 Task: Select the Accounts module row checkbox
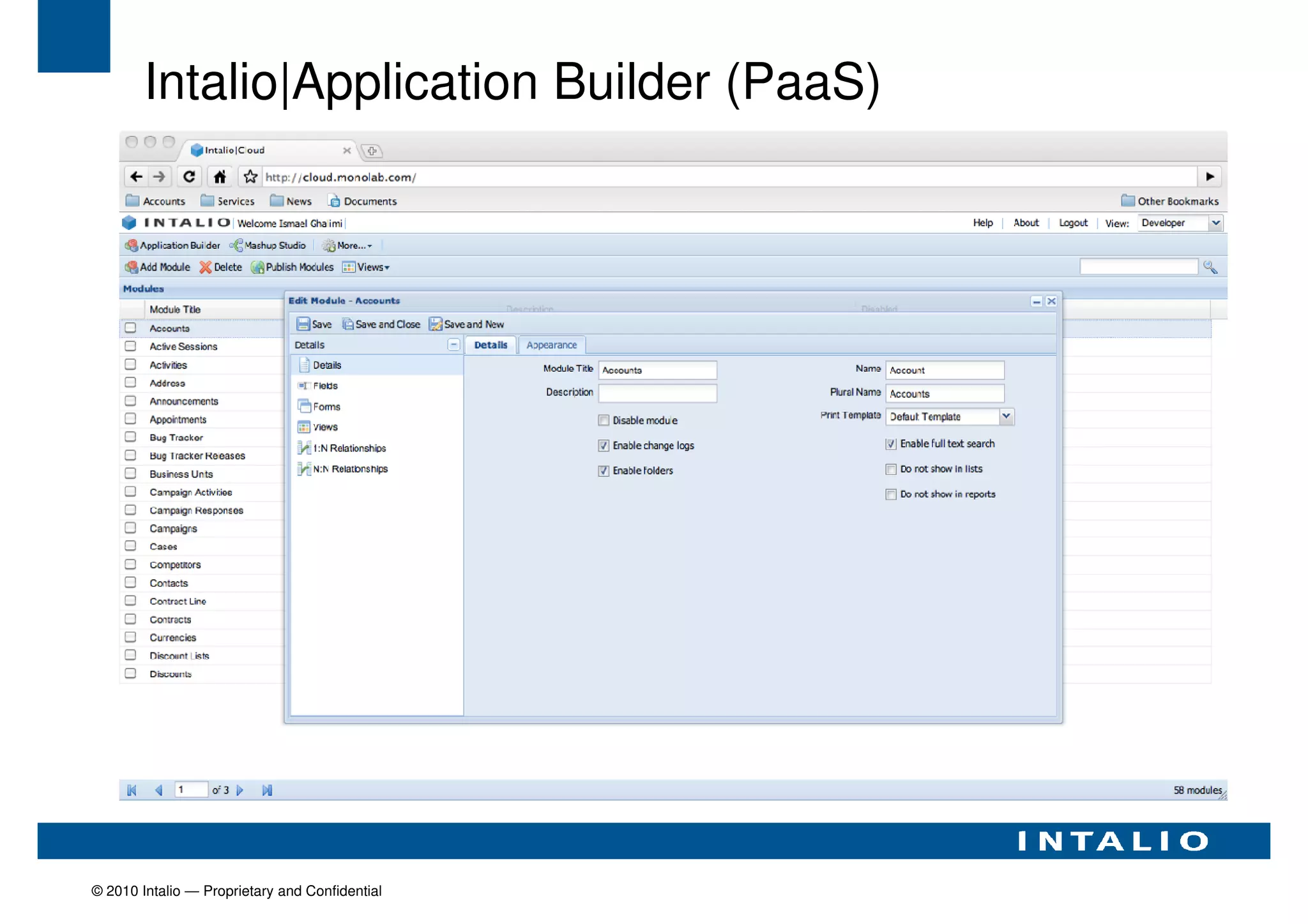[x=130, y=328]
